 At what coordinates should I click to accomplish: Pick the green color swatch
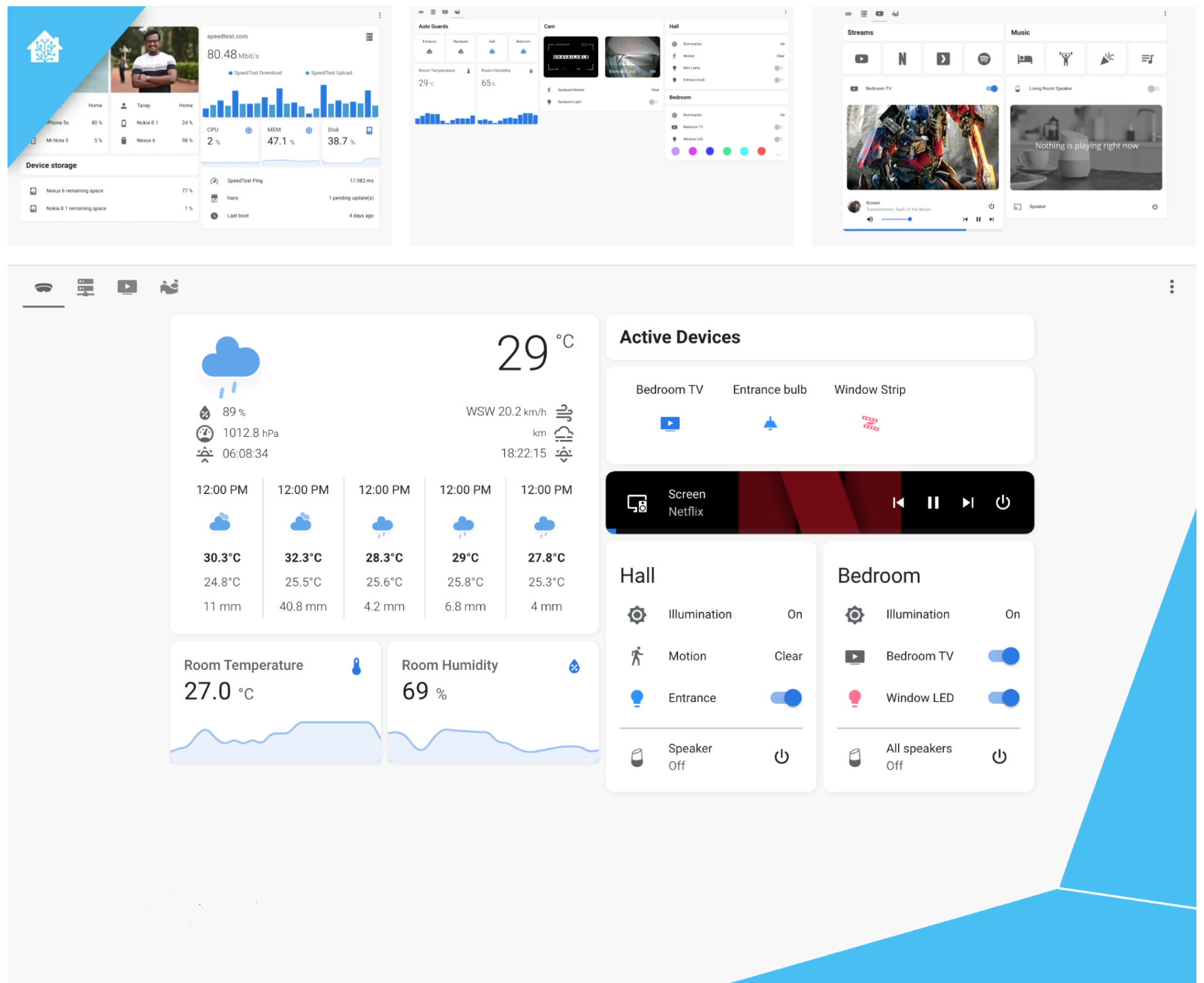pyautogui.click(x=727, y=151)
